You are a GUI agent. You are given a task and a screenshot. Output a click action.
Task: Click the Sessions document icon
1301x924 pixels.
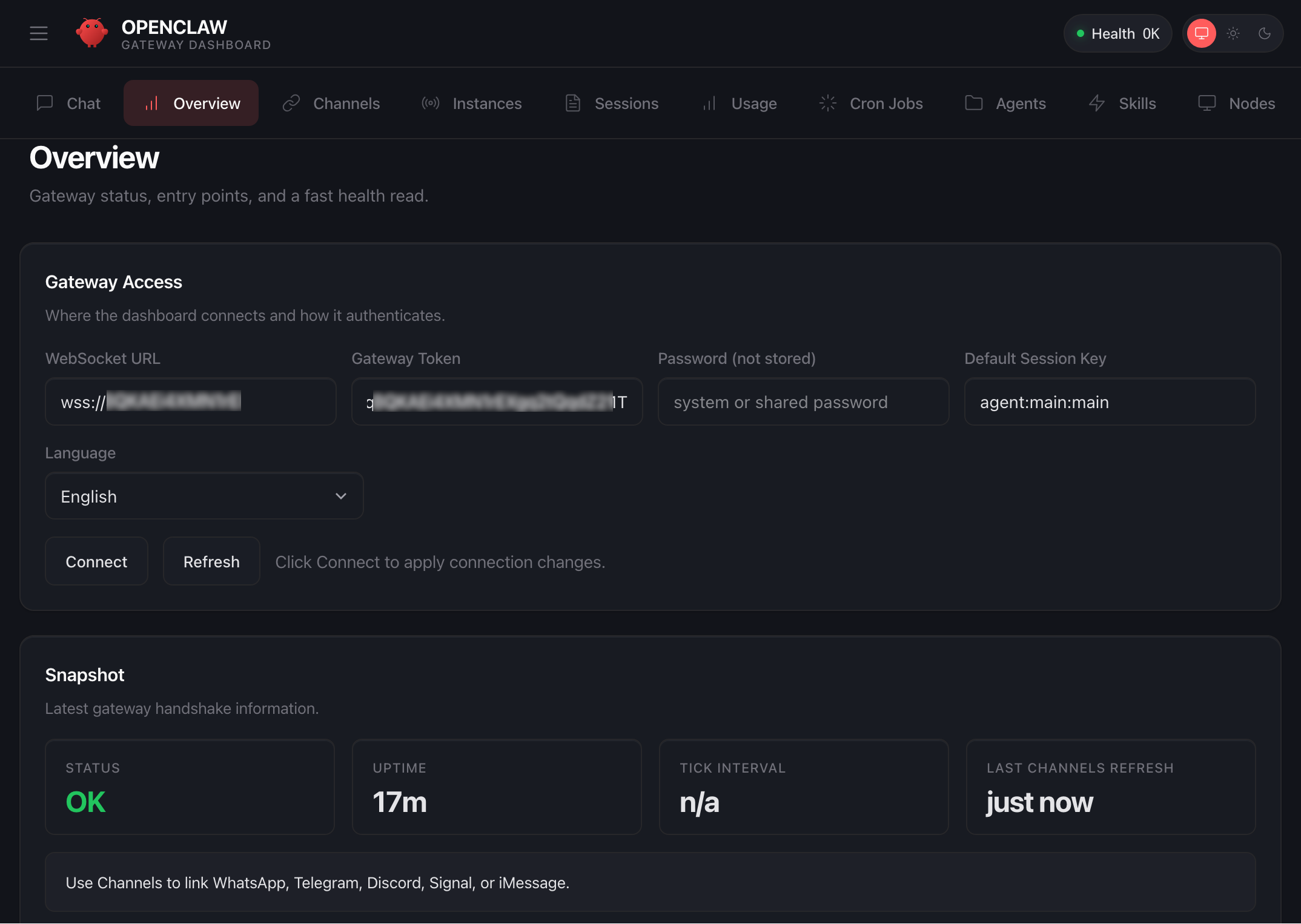[x=573, y=103]
